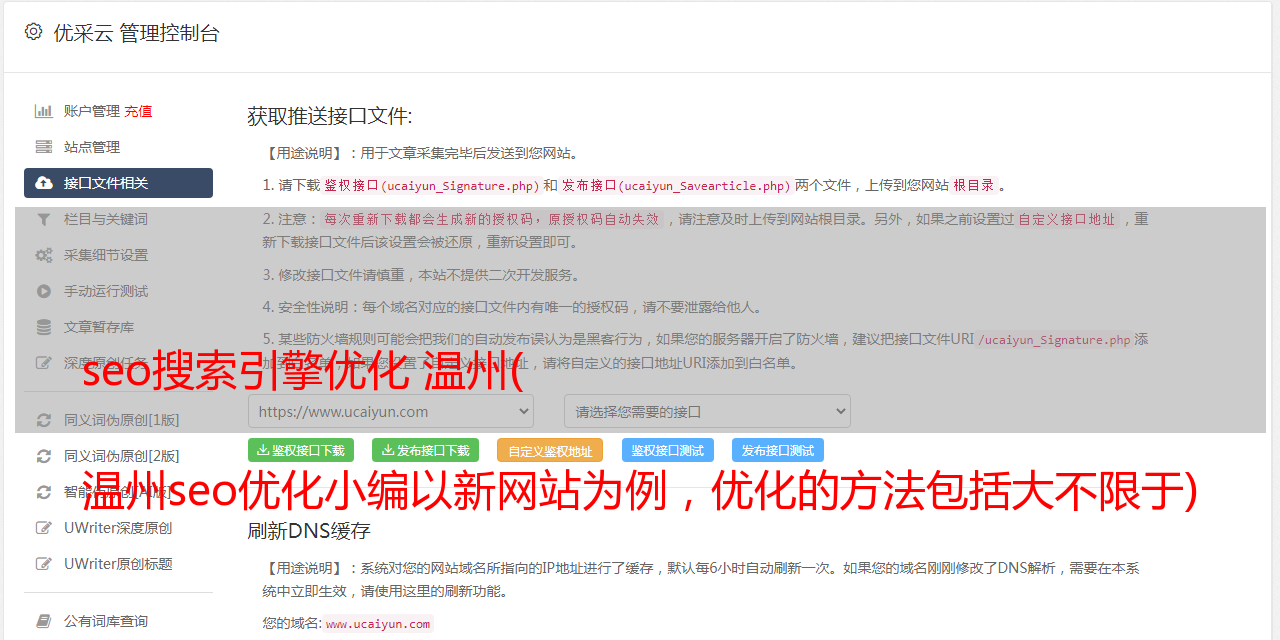
Task: Click the red 充值 recharge link
Action: click(138, 111)
